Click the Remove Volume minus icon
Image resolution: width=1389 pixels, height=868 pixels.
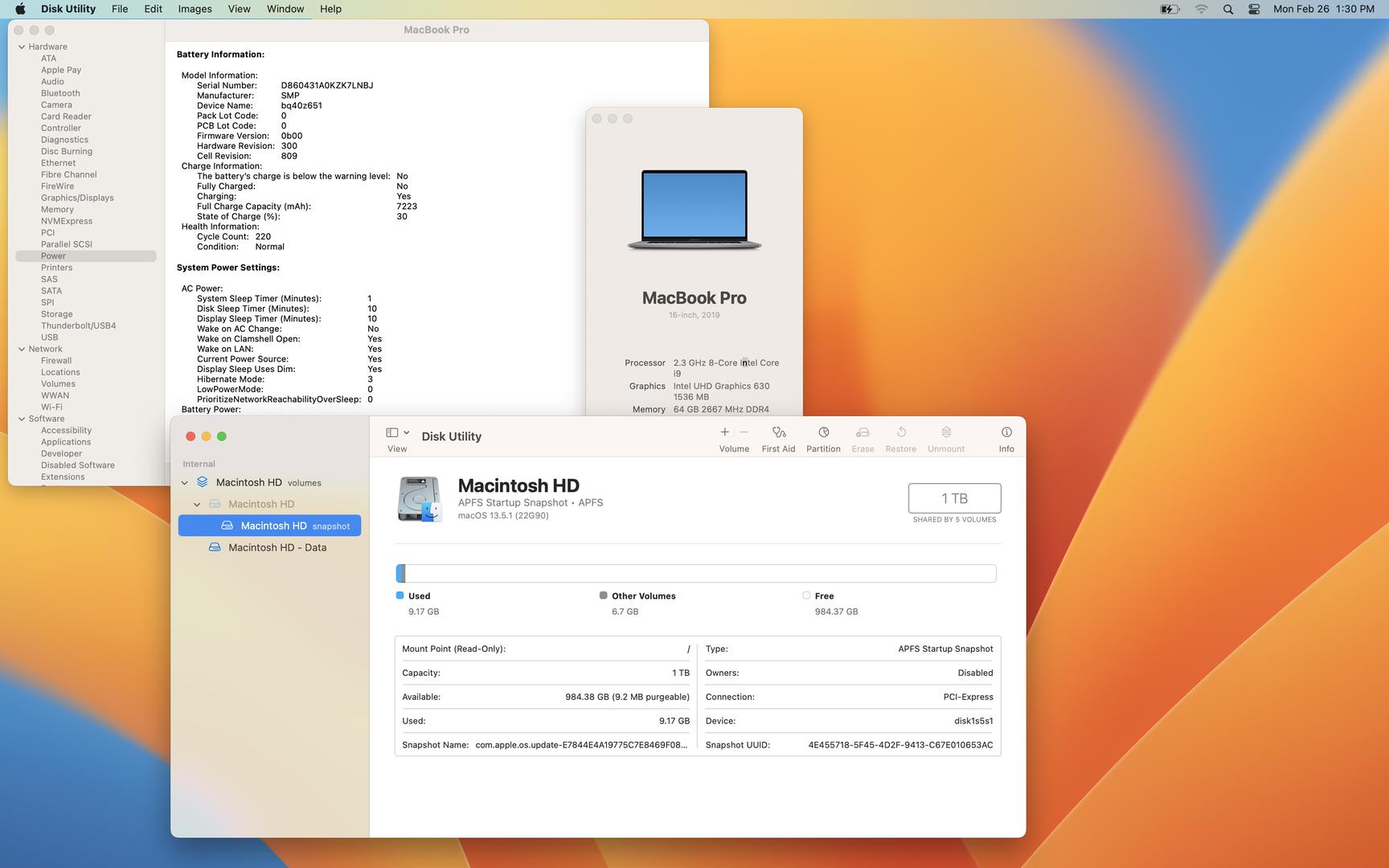coord(744,432)
